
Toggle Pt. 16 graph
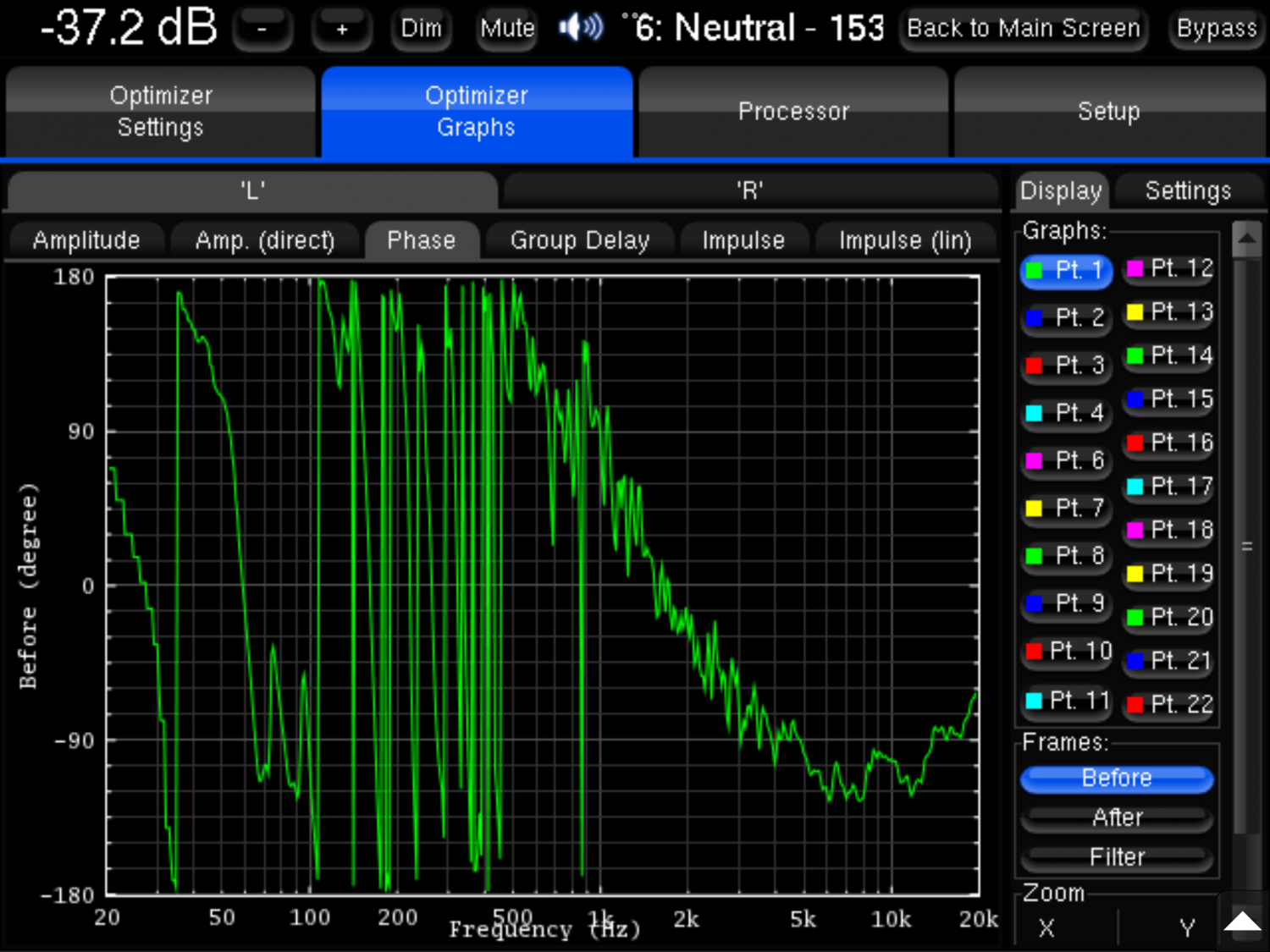pyautogui.click(x=1169, y=443)
